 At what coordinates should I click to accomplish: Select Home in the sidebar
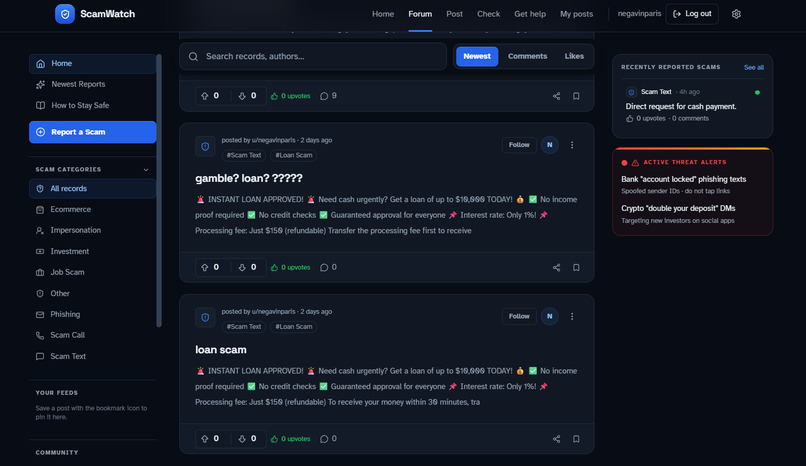(x=93, y=64)
